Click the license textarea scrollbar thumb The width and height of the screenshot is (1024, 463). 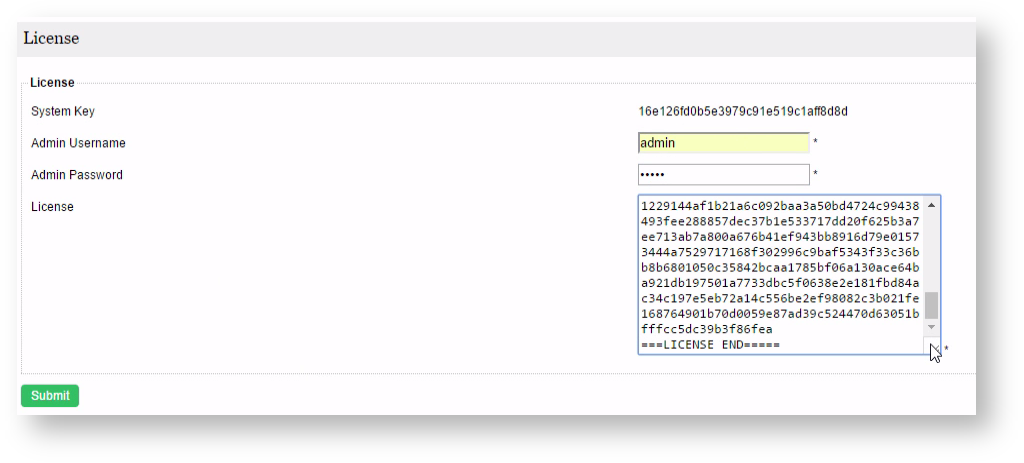pos(932,305)
